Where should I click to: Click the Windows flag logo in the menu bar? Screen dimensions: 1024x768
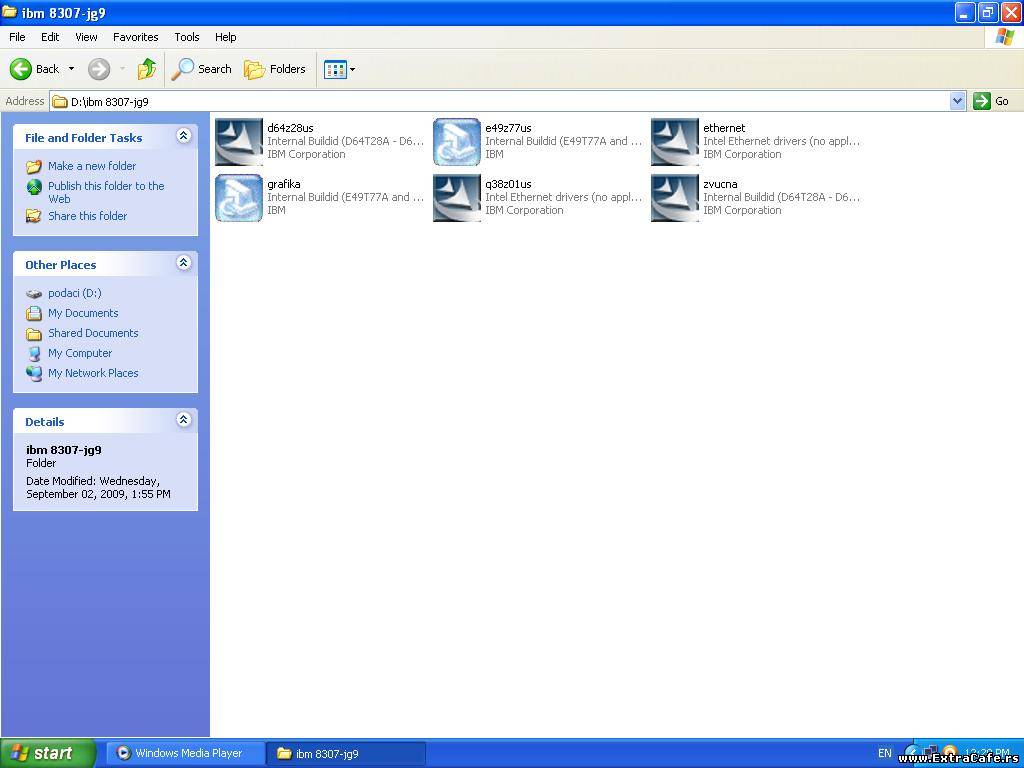pyautogui.click(x=1004, y=37)
